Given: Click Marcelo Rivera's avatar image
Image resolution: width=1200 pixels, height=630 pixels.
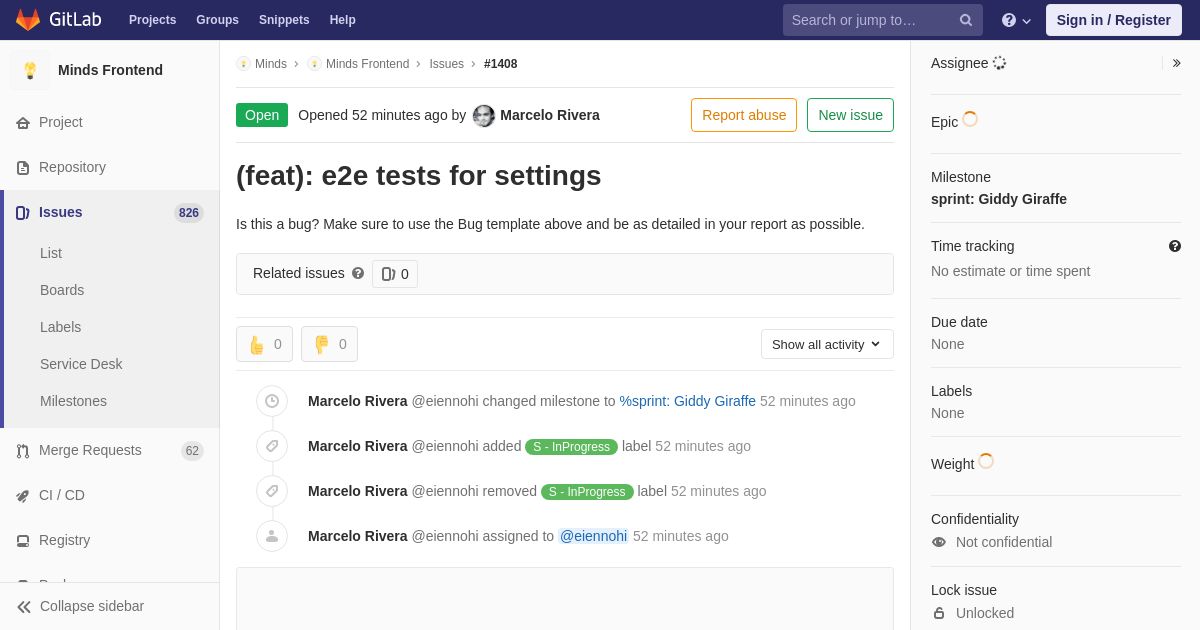Looking at the screenshot, I should pyautogui.click(x=484, y=115).
